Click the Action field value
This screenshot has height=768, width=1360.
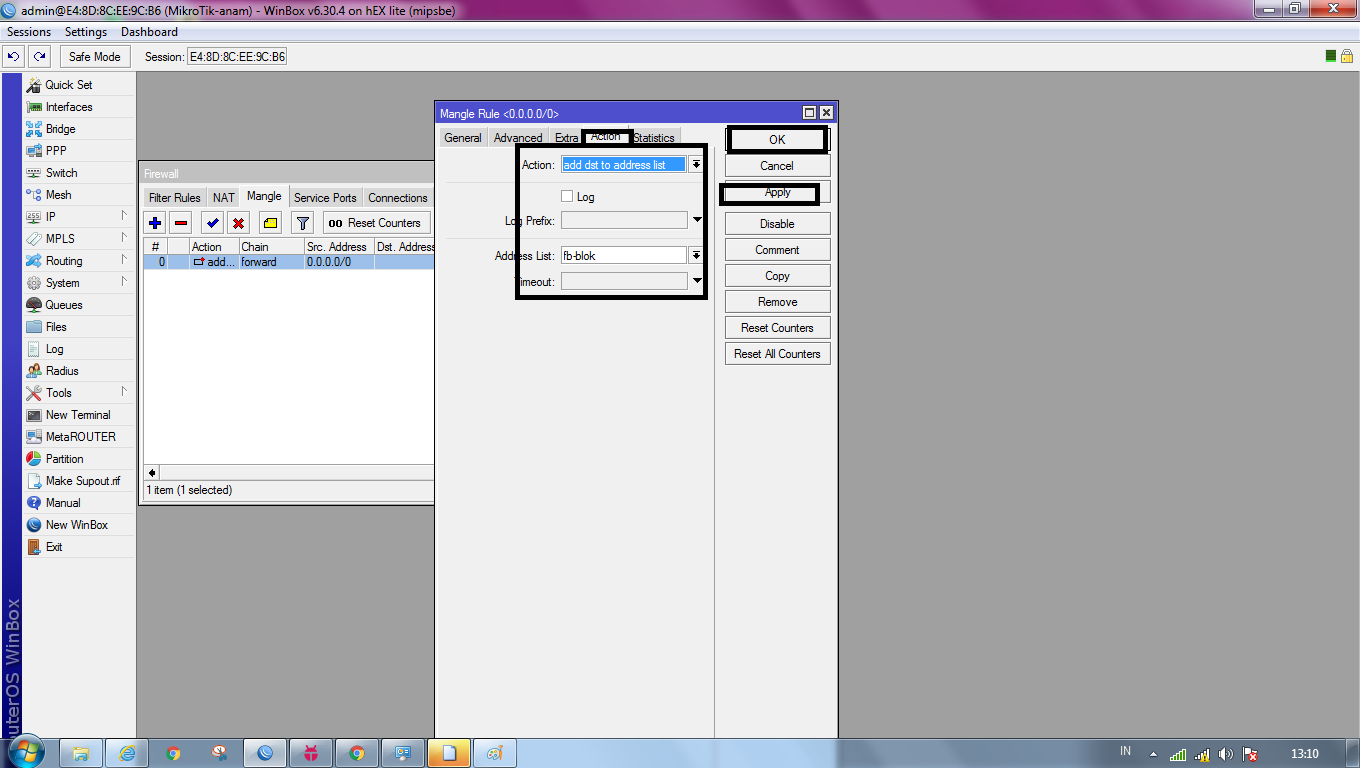pyautogui.click(x=624, y=165)
